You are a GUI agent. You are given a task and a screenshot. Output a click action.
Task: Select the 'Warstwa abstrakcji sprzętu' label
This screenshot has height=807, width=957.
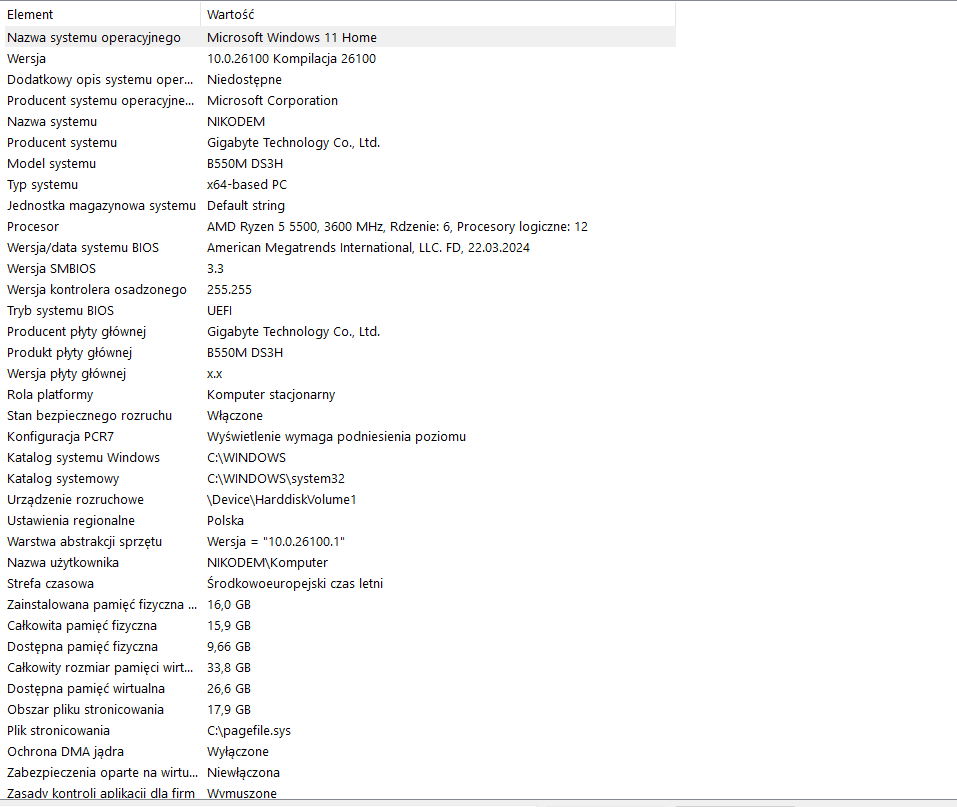(x=85, y=542)
